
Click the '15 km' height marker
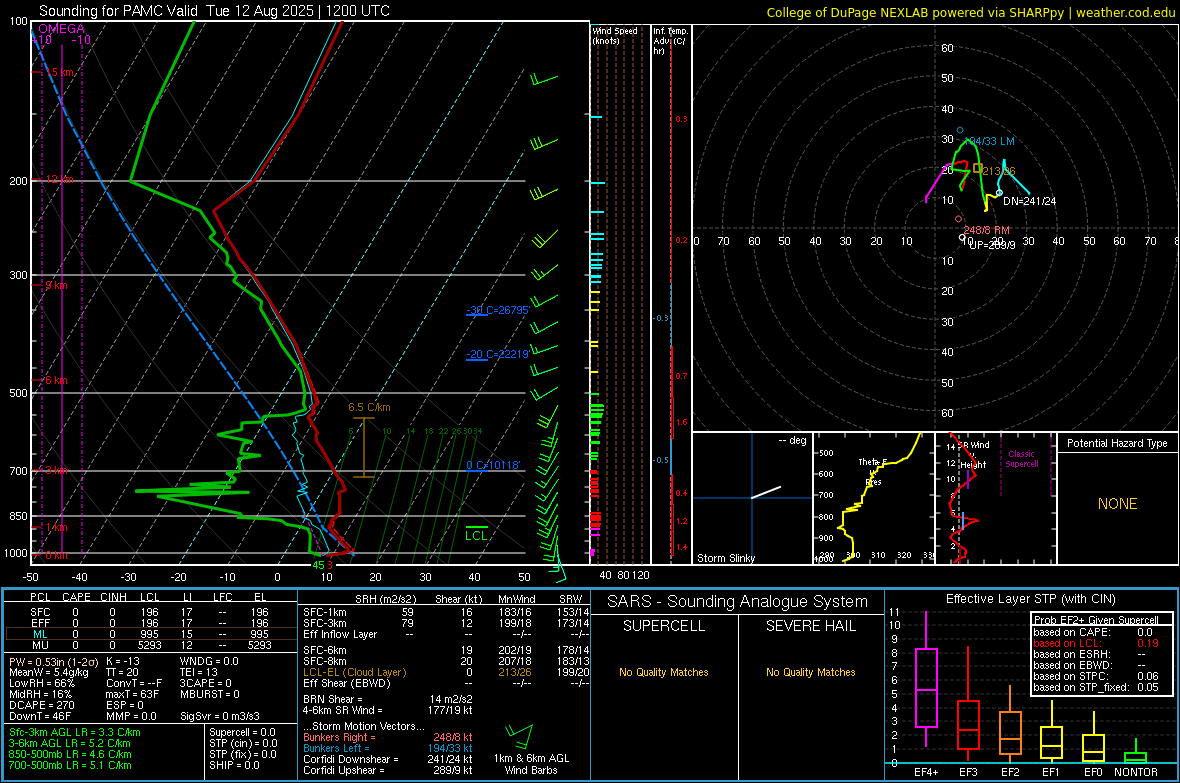59,72
